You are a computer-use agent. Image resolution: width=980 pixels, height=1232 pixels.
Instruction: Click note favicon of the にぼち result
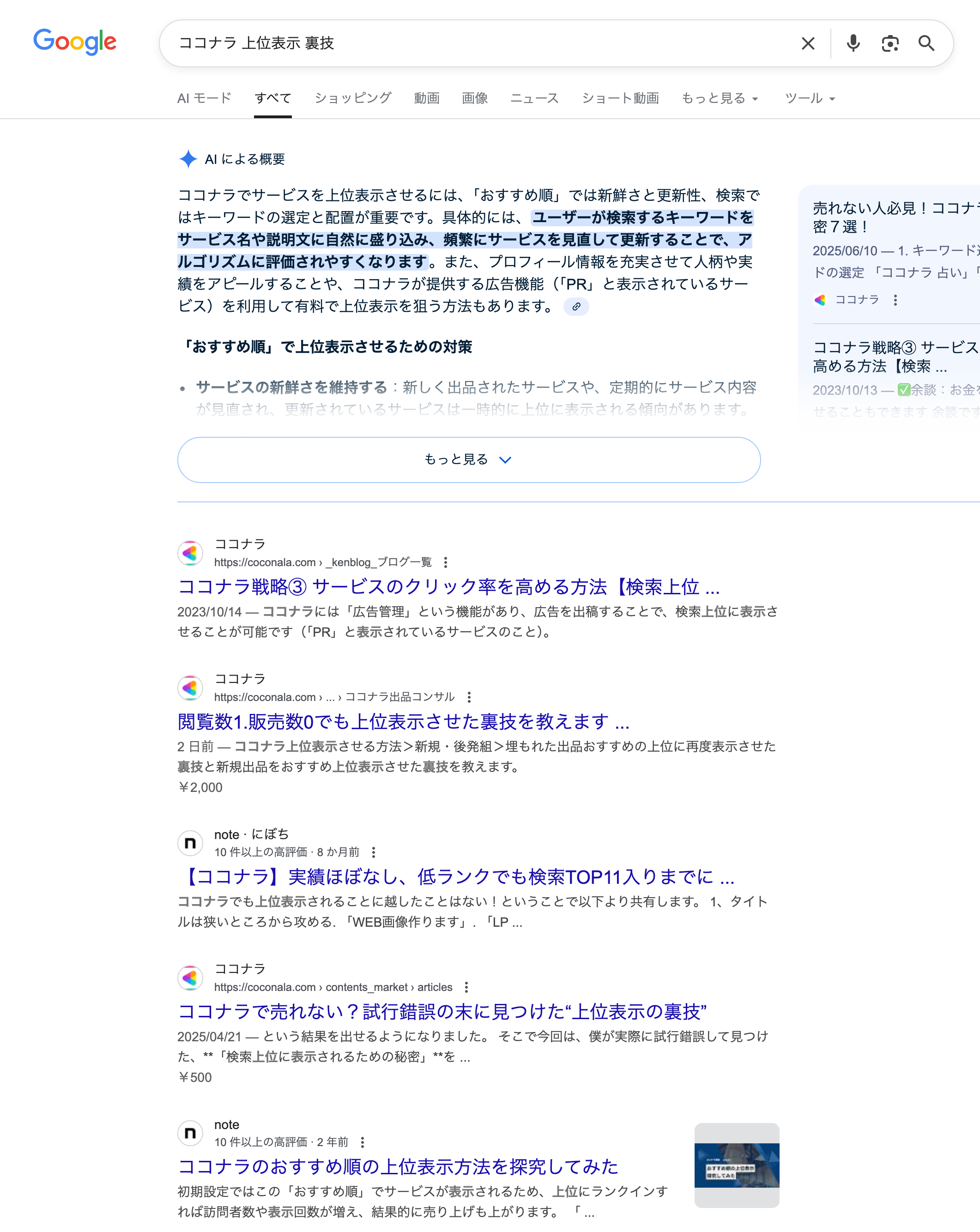(x=190, y=843)
